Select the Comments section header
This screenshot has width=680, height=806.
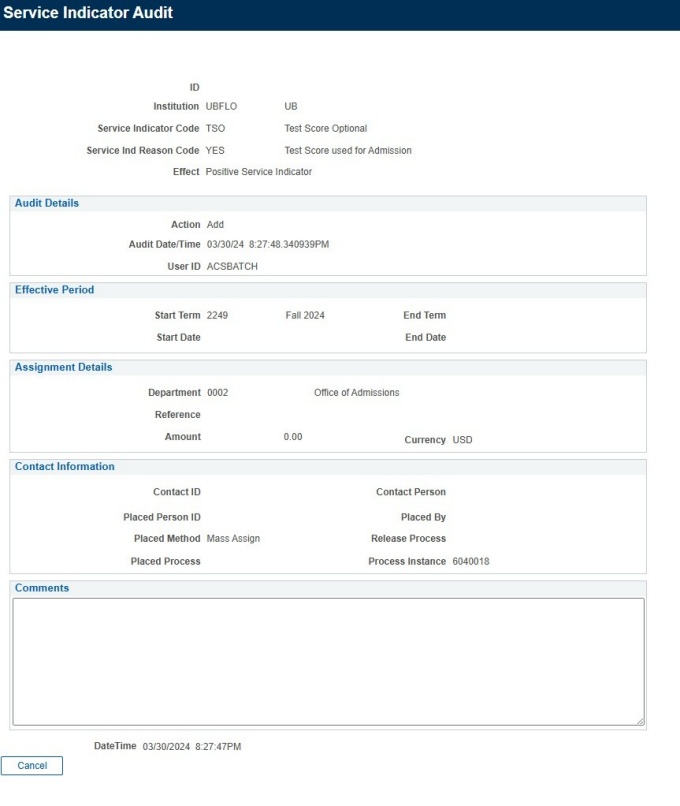click(42, 588)
